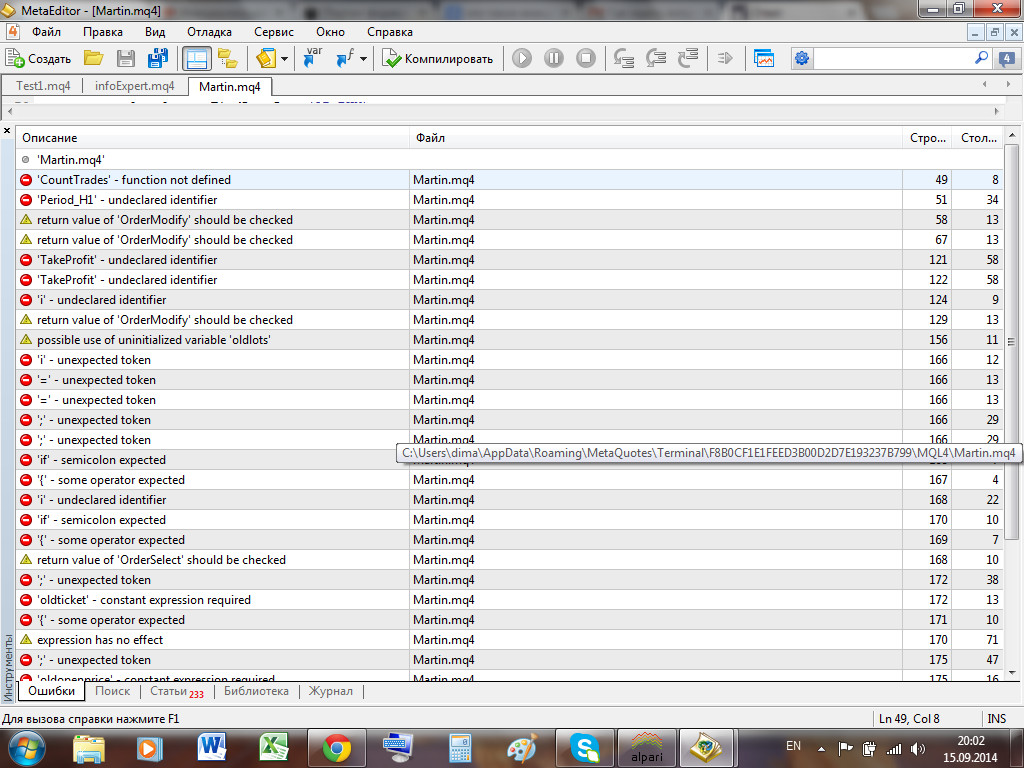Open file with the folder icon
The image size is (1024, 768).
point(93,59)
